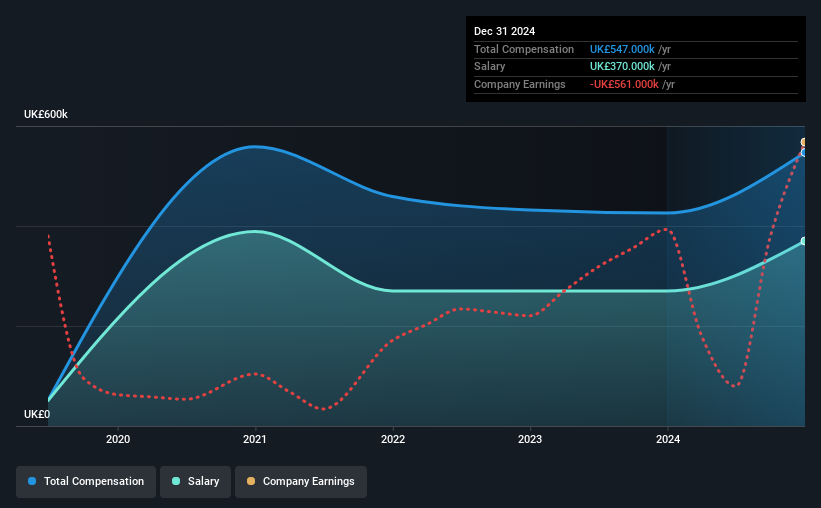Click the teal salary marker at chart end
The image size is (821, 508).
(803, 241)
